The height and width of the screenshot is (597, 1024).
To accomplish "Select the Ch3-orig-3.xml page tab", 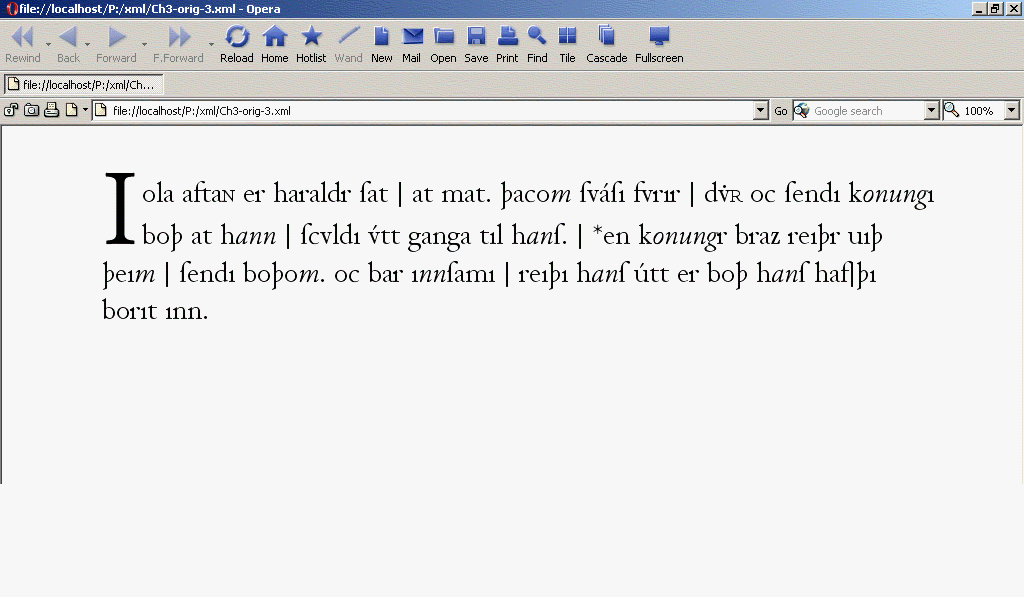I will tap(82, 85).
